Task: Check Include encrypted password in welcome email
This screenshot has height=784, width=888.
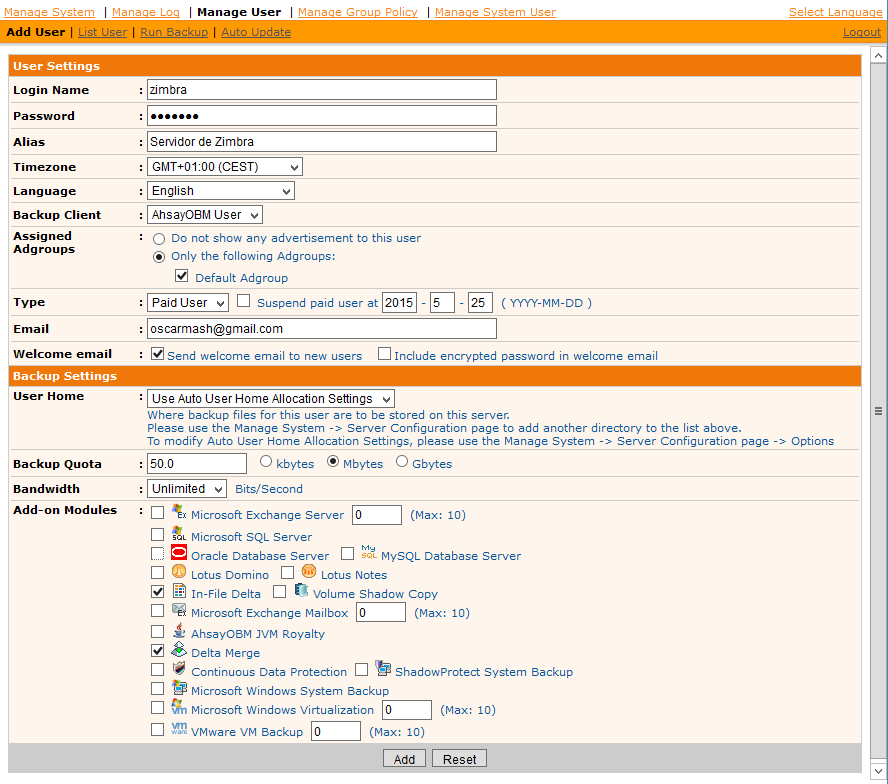Action: 385,354
